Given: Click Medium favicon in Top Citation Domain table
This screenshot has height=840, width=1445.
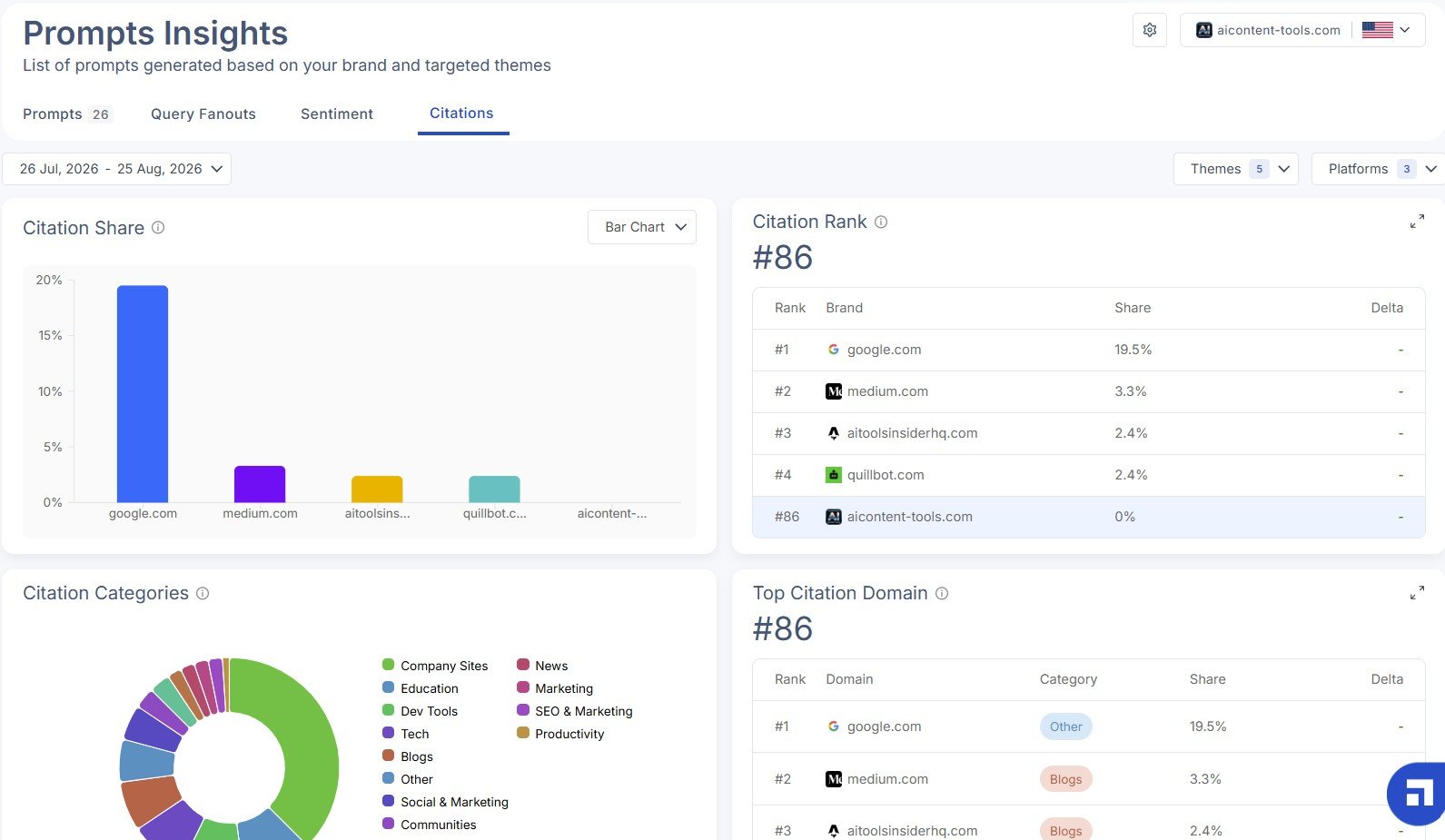Looking at the screenshot, I should click(834, 779).
